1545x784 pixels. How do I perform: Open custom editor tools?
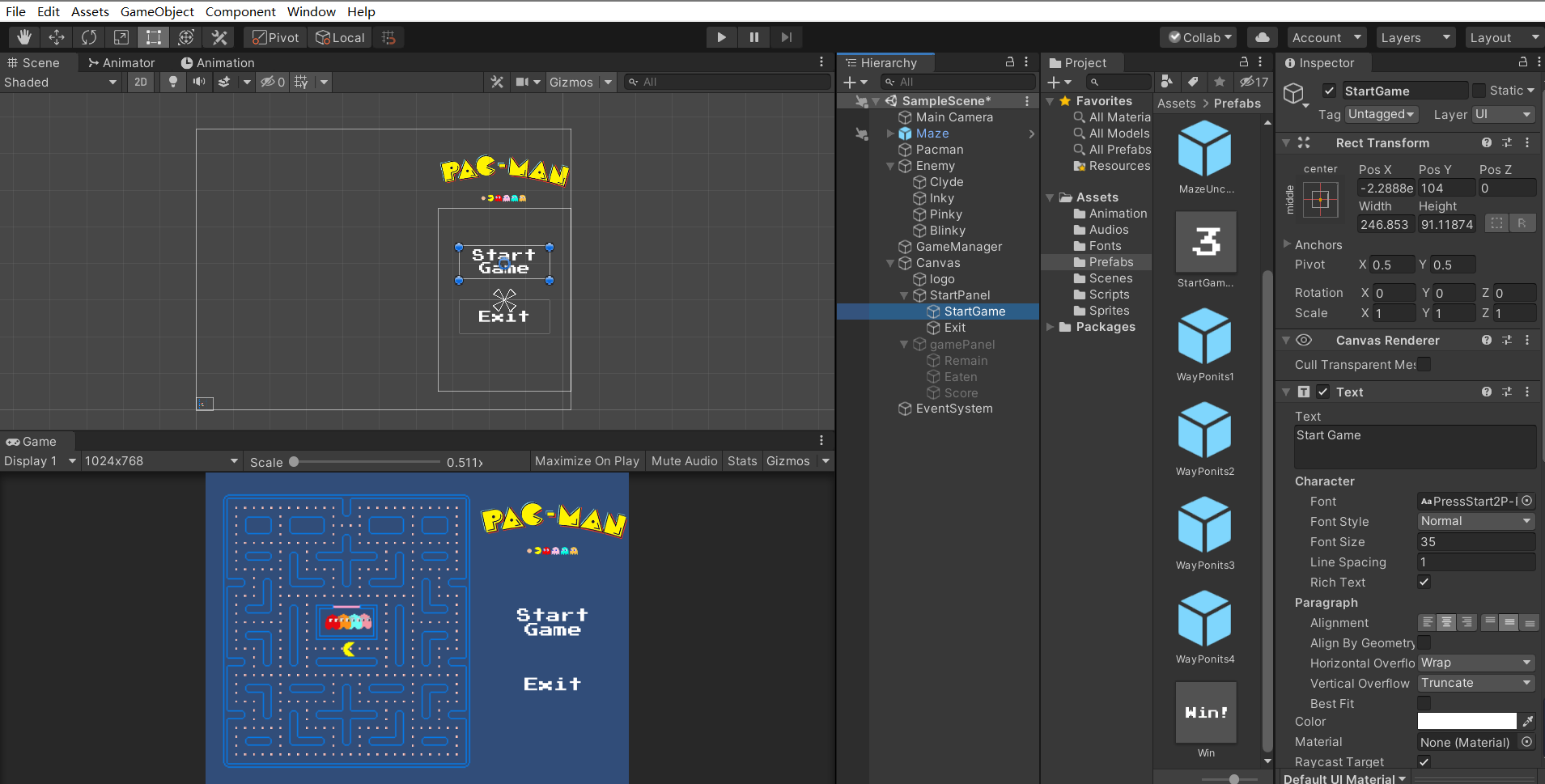[x=219, y=37]
